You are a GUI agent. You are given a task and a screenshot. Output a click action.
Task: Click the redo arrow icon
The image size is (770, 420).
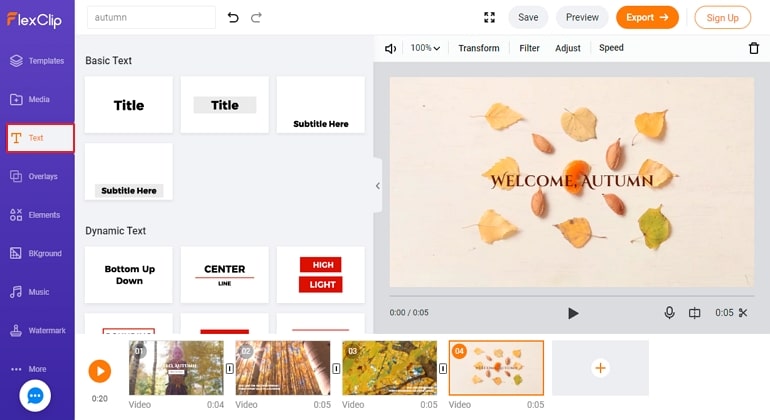[256, 18]
